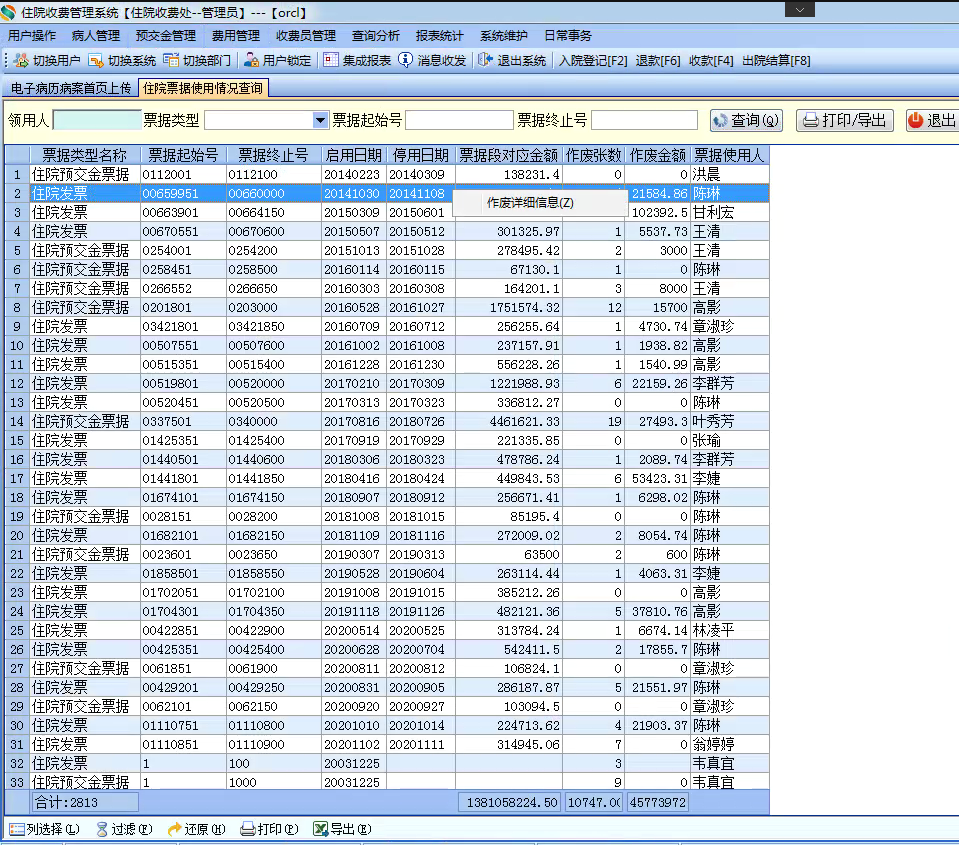This screenshot has height=845, width=959.
Task: Open the 报表统计 menu
Action: pyautogui.click(x=440, y=36)
